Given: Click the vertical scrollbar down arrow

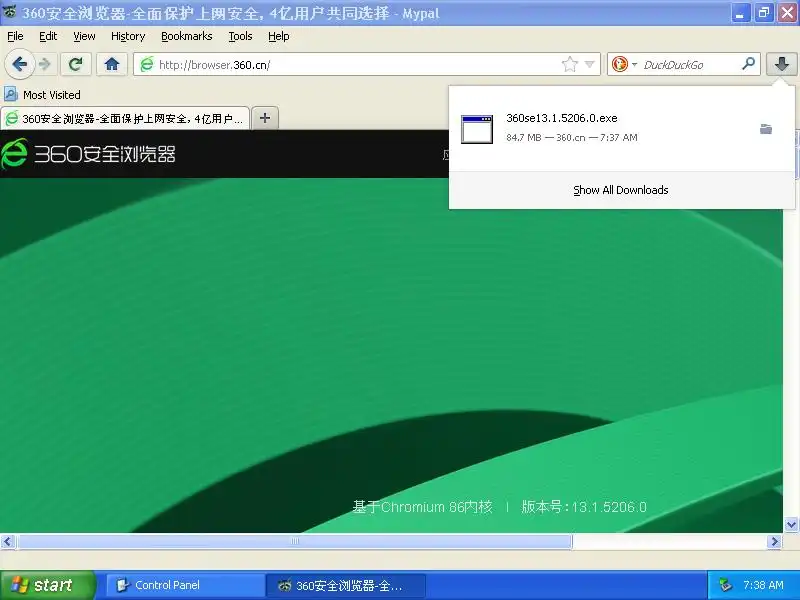Looking at the screenshot, I should [791, 524].
